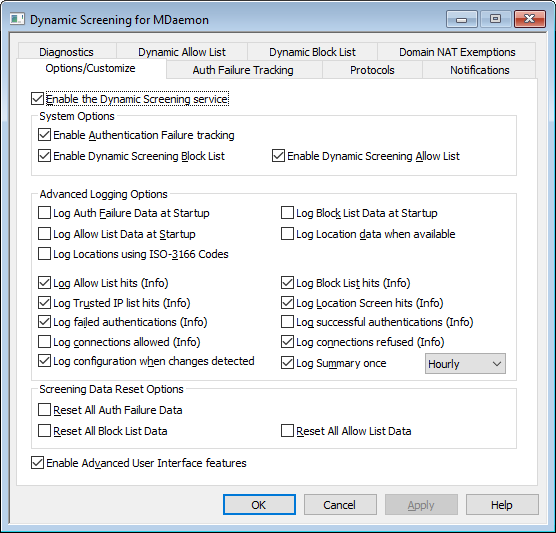
Task: Open the Protocols tab
Action: pos(372,70)
